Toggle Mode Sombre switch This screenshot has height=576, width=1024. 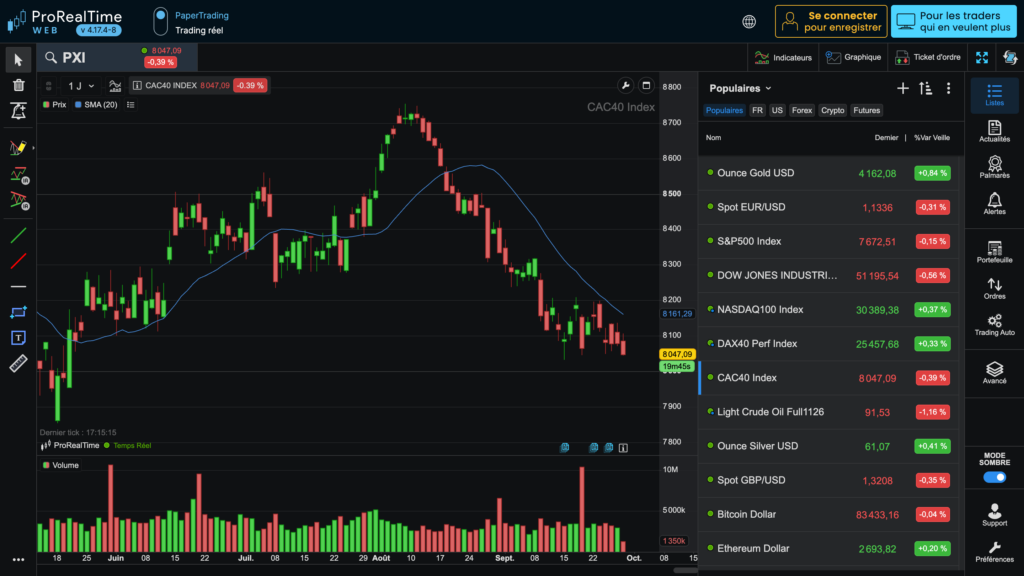click(994, 477)
